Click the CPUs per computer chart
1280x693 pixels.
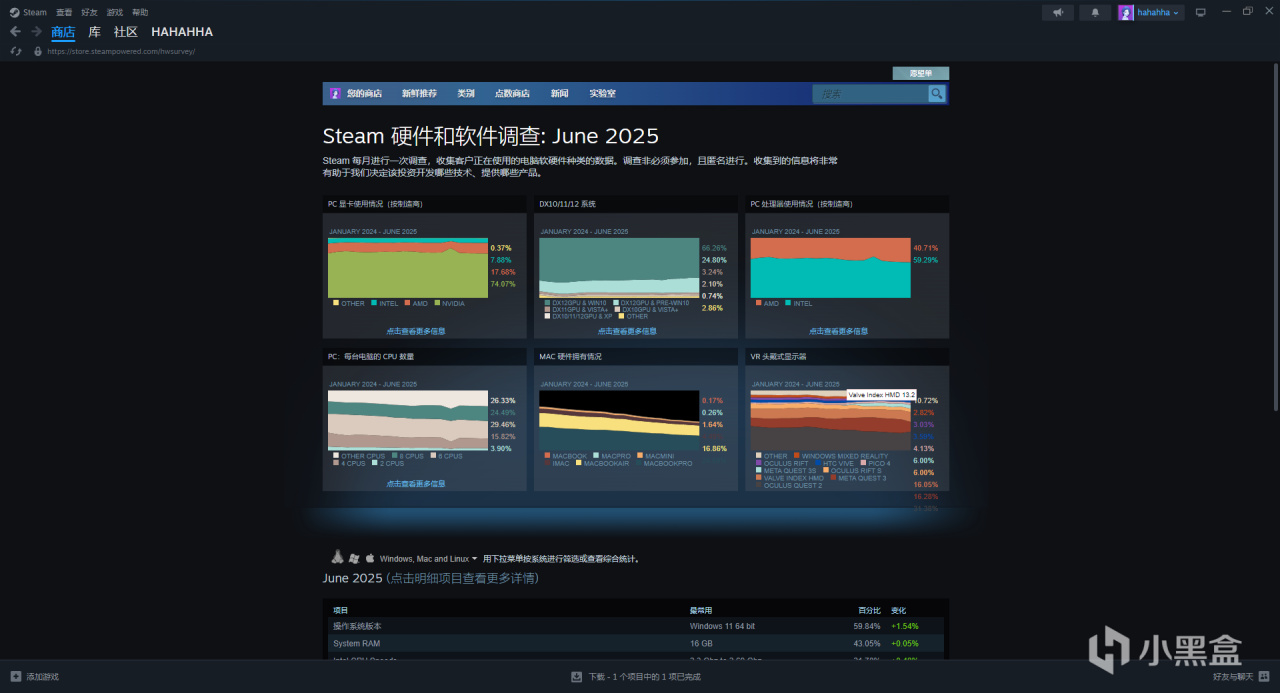click(407, 420)
